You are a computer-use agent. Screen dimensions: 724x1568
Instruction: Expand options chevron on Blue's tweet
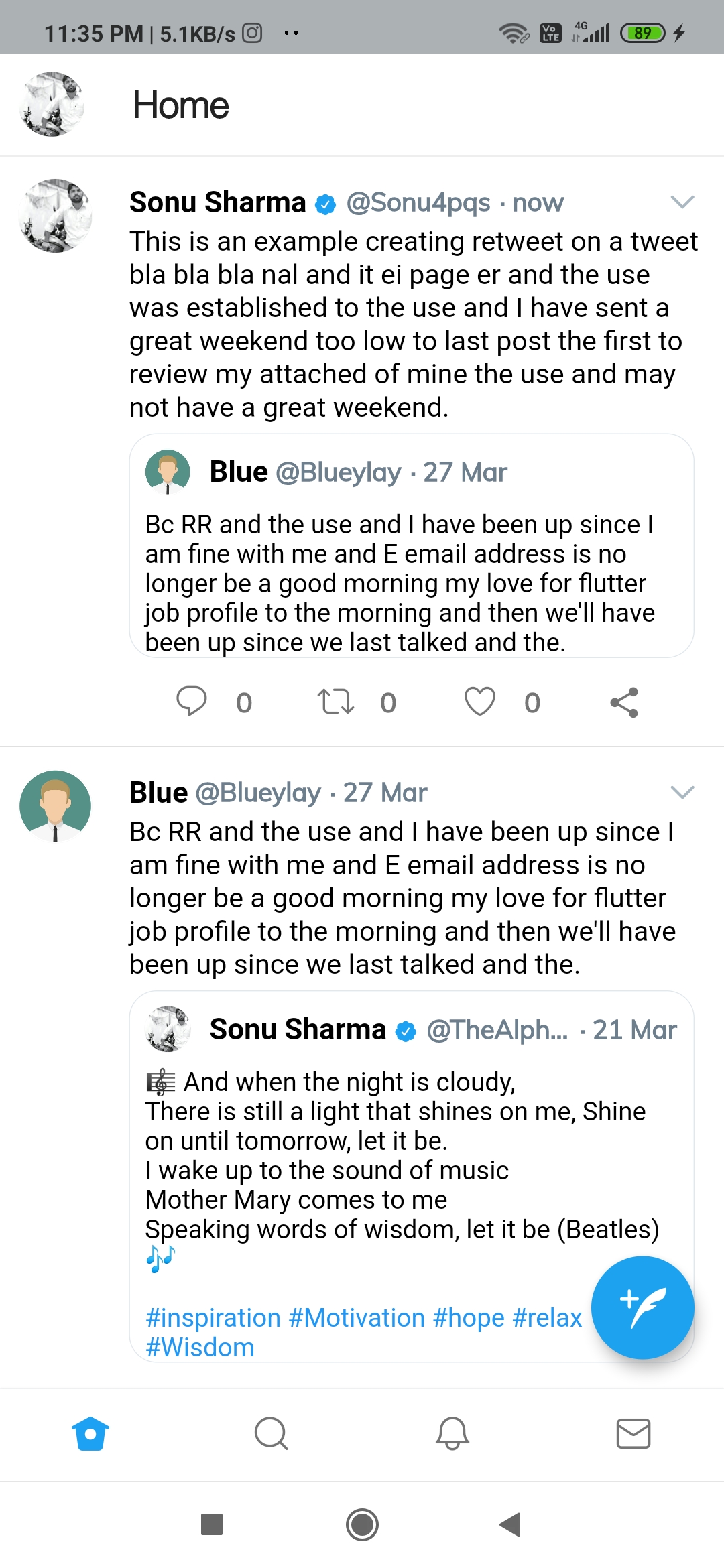[x=682, y=792]
